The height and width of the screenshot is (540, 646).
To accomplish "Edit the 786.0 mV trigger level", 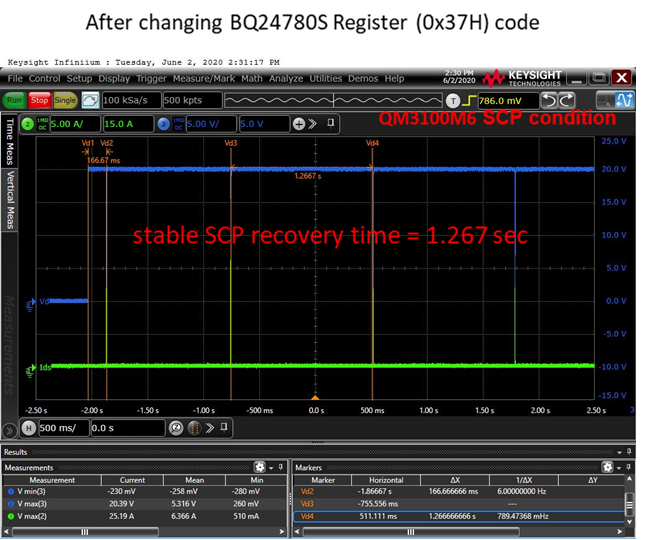I will [x=508, y=101].
